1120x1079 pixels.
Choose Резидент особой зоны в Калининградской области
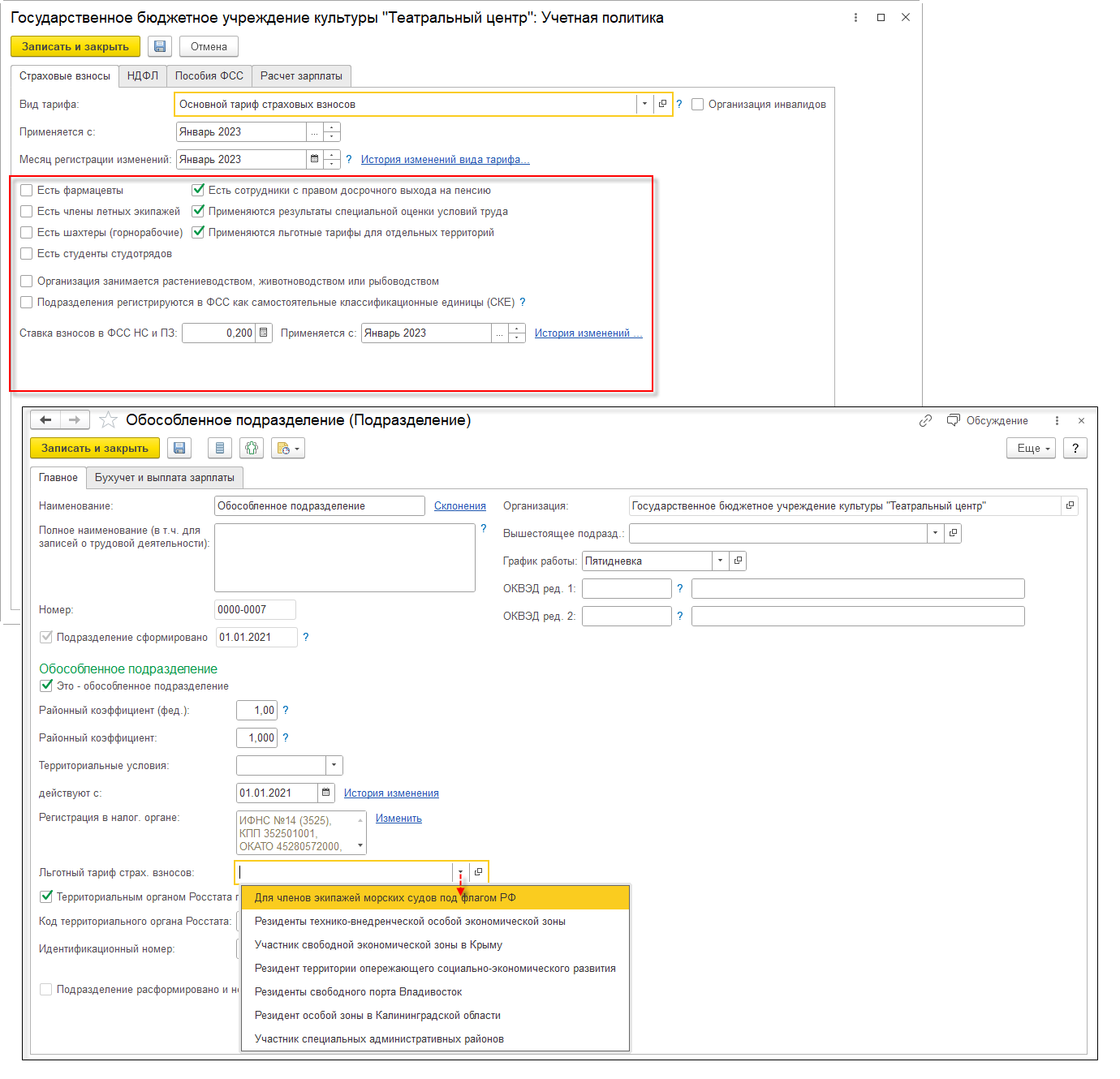436,1015
